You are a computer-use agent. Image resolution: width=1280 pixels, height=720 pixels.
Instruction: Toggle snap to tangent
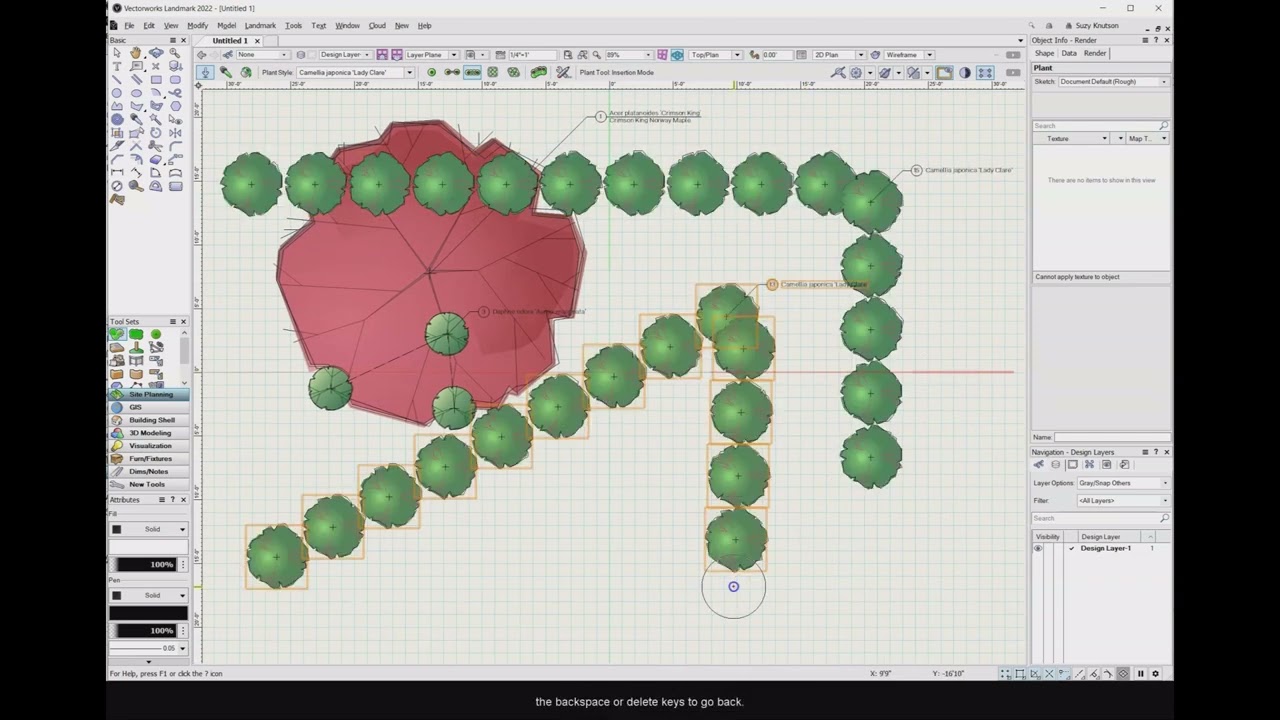(x=1108, y=674)
